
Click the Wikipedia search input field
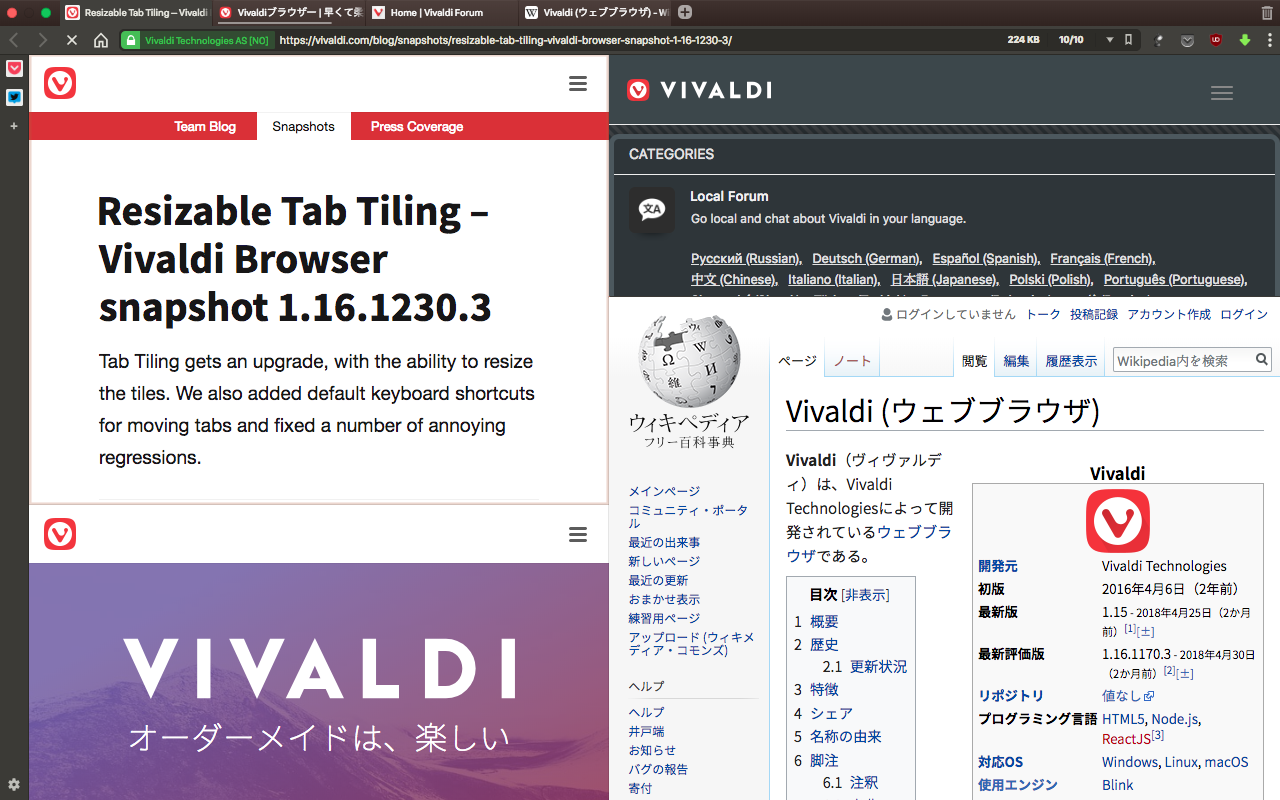pos(1183,360)
